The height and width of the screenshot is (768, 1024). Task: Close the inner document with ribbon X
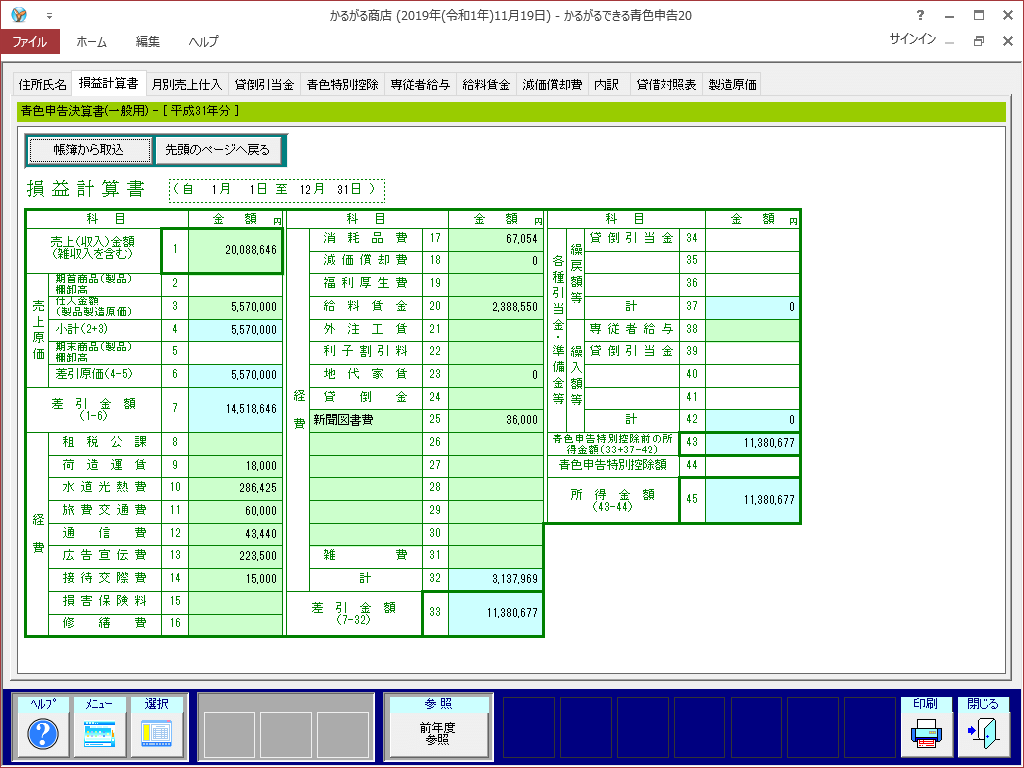tap(1008, 40)
